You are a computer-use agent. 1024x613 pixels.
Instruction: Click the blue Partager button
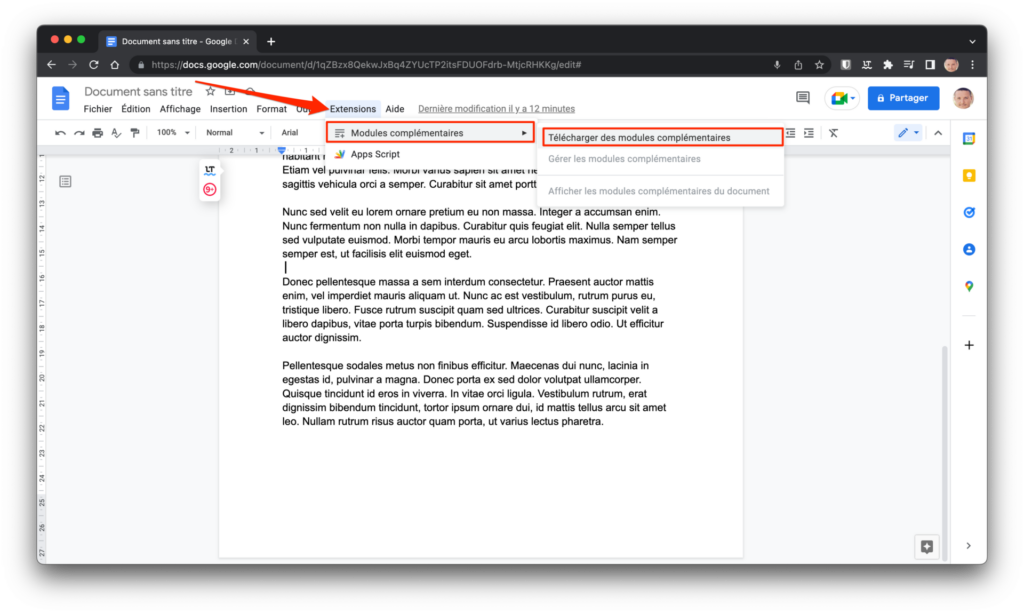(x=903, y=98)
